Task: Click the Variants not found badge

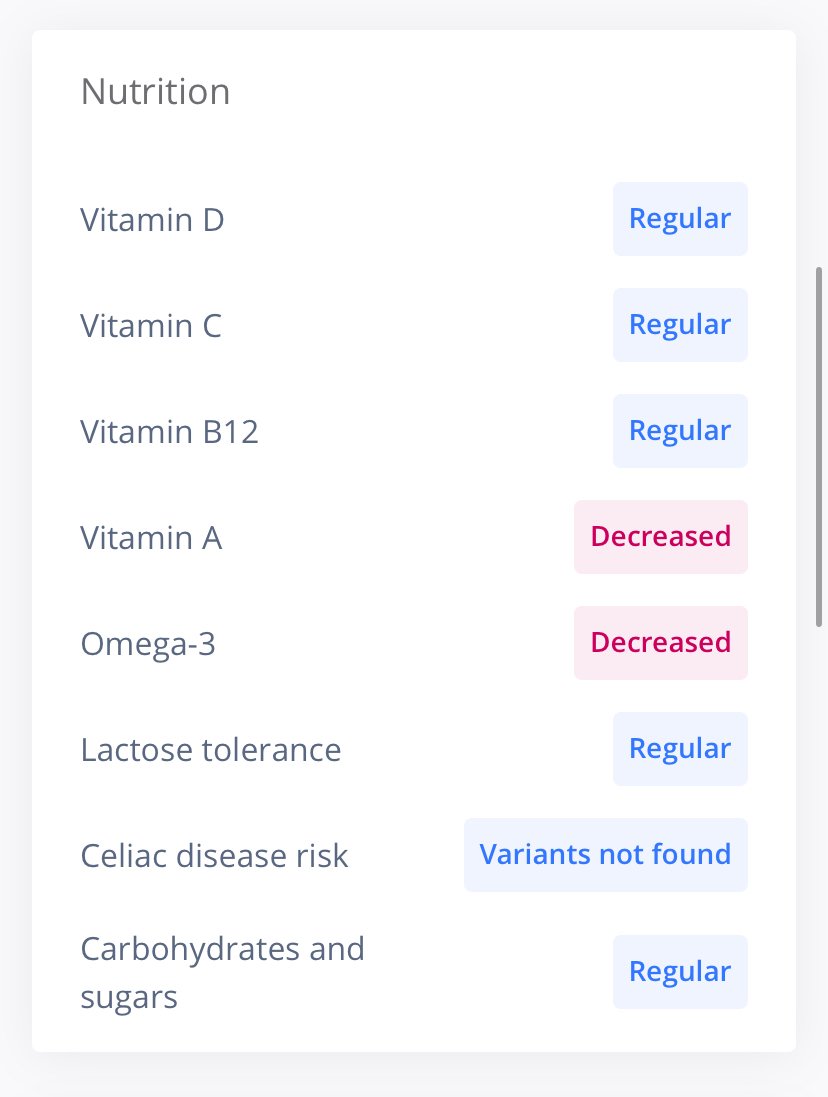Action: (606, 855)
